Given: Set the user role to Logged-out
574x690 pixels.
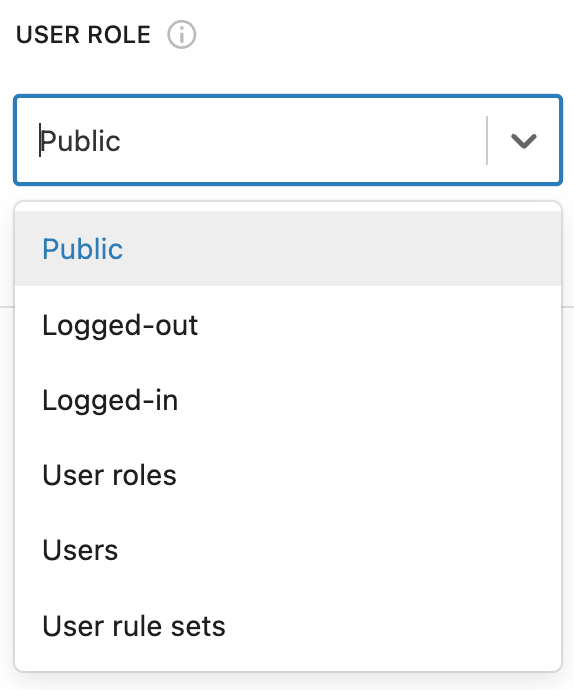Looking at the screenshot, I should pos(288,325).
